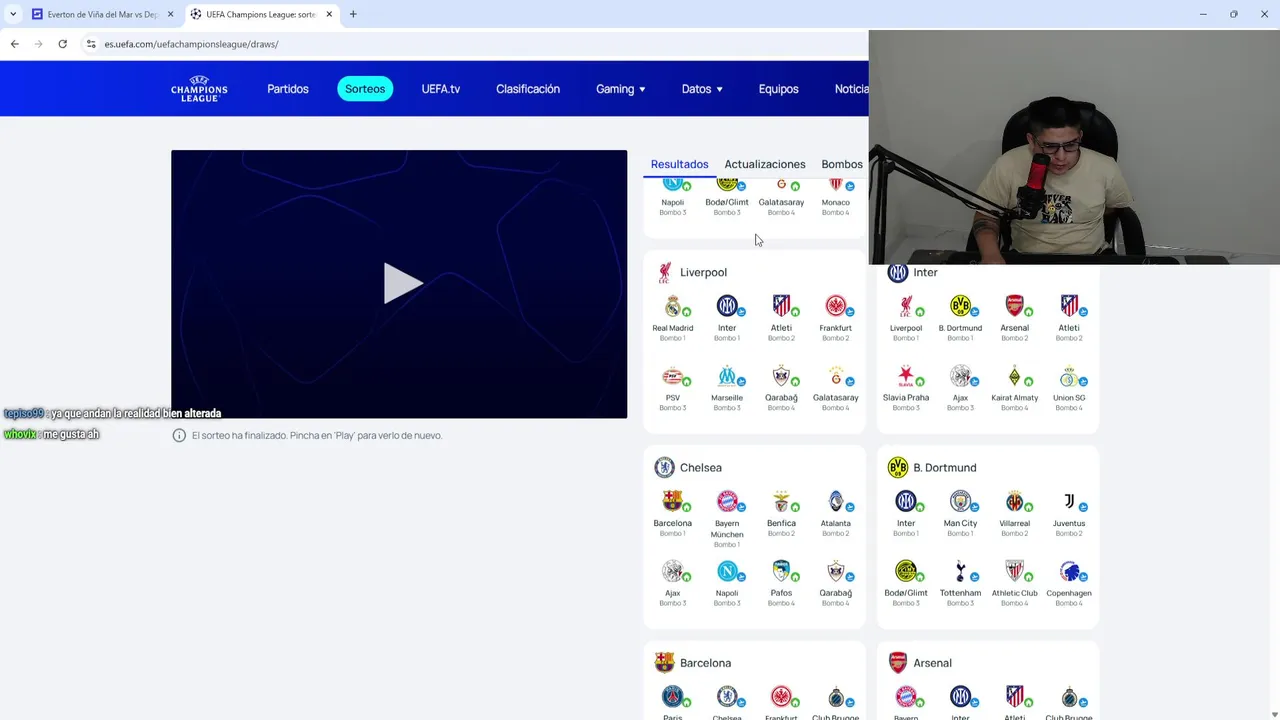
Task: Open the Inter team header
Action: pyautogui.click(x=913, y=272)
